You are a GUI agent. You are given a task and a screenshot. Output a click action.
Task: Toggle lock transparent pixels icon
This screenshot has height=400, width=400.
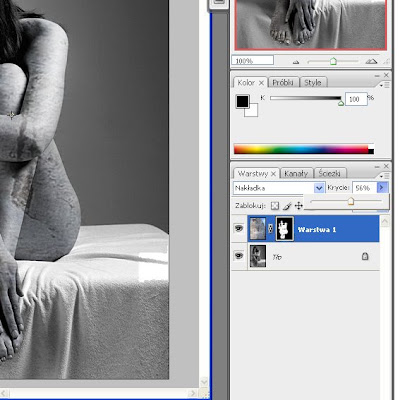(275, 206)
